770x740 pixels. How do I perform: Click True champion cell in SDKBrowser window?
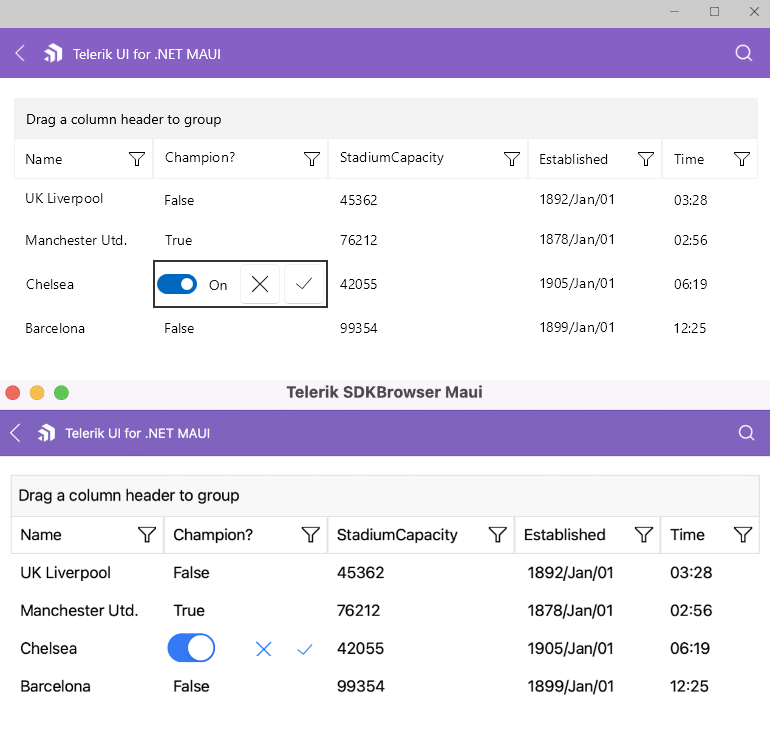[x=189, y=610]
